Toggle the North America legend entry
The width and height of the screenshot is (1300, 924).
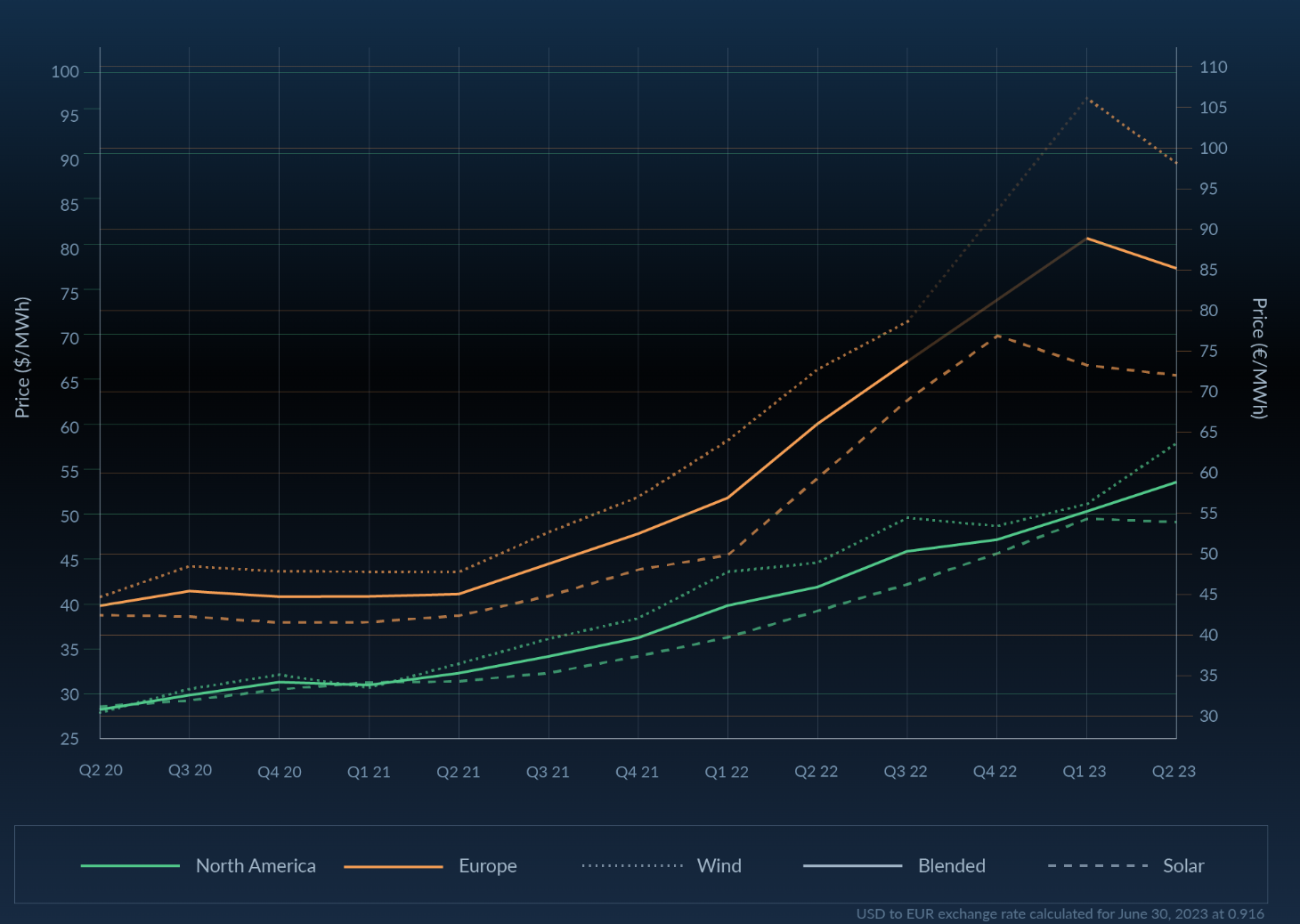[x=256, y=865]
